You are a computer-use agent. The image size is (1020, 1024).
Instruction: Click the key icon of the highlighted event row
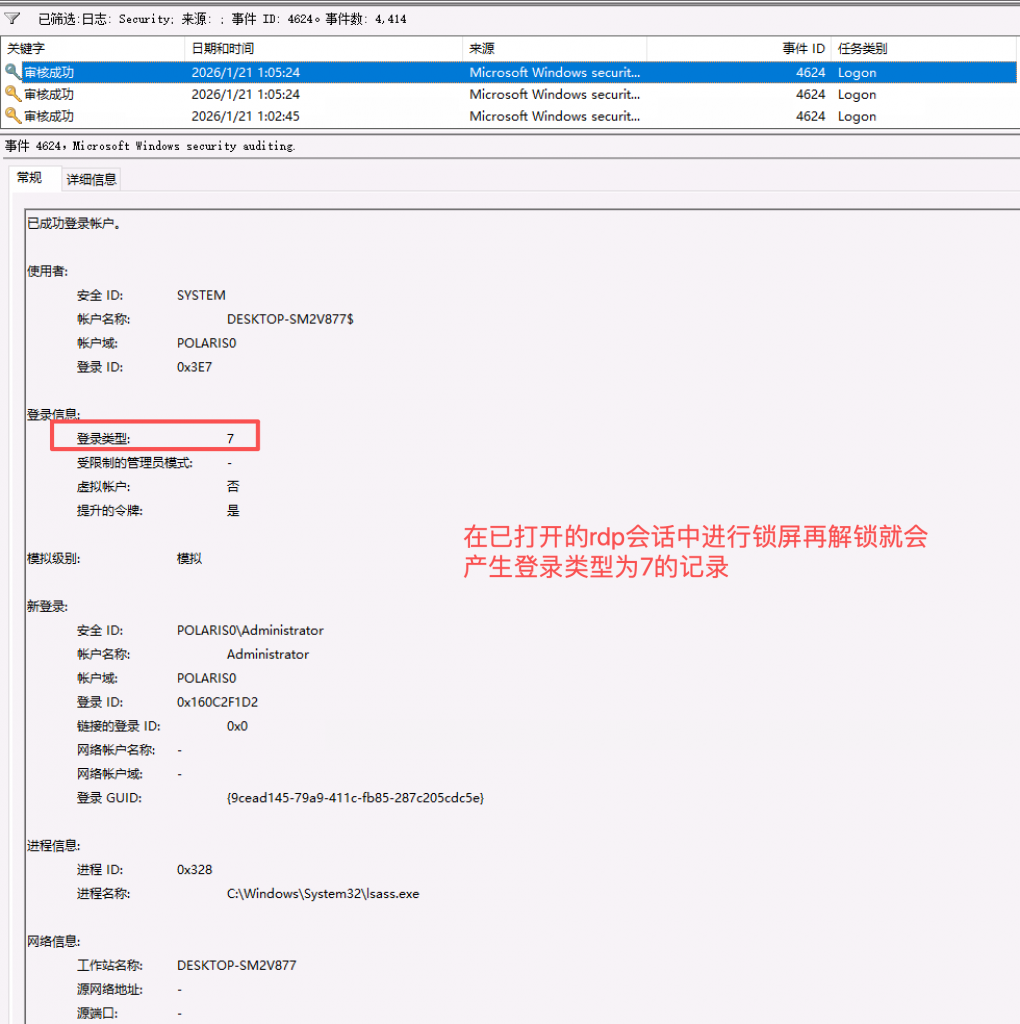tap(13, 72)
